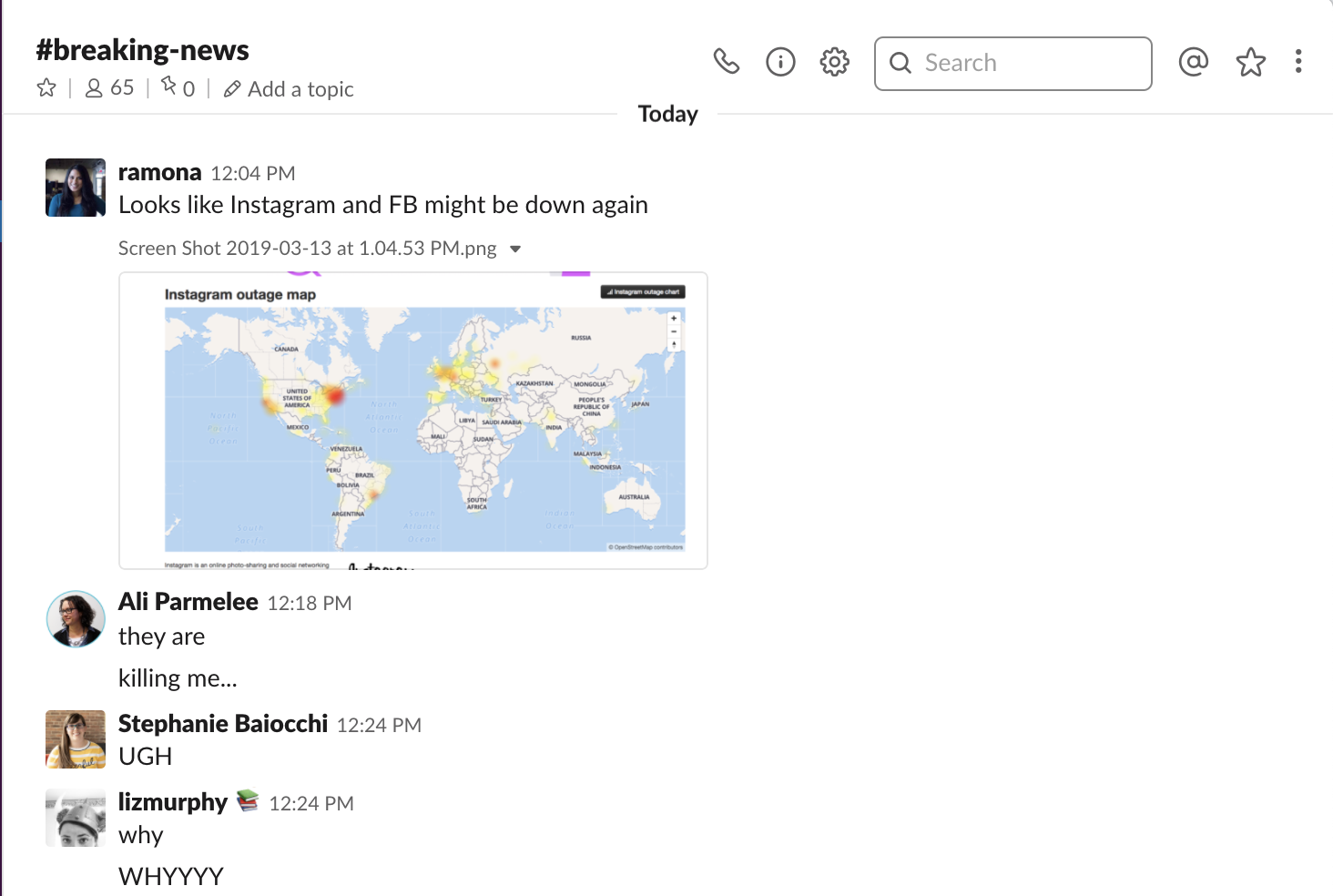Image resolution: width=1333 pixels, height=896 pixels.
Task: Click the search magnifier icon
Action: (x=901, y=63)
